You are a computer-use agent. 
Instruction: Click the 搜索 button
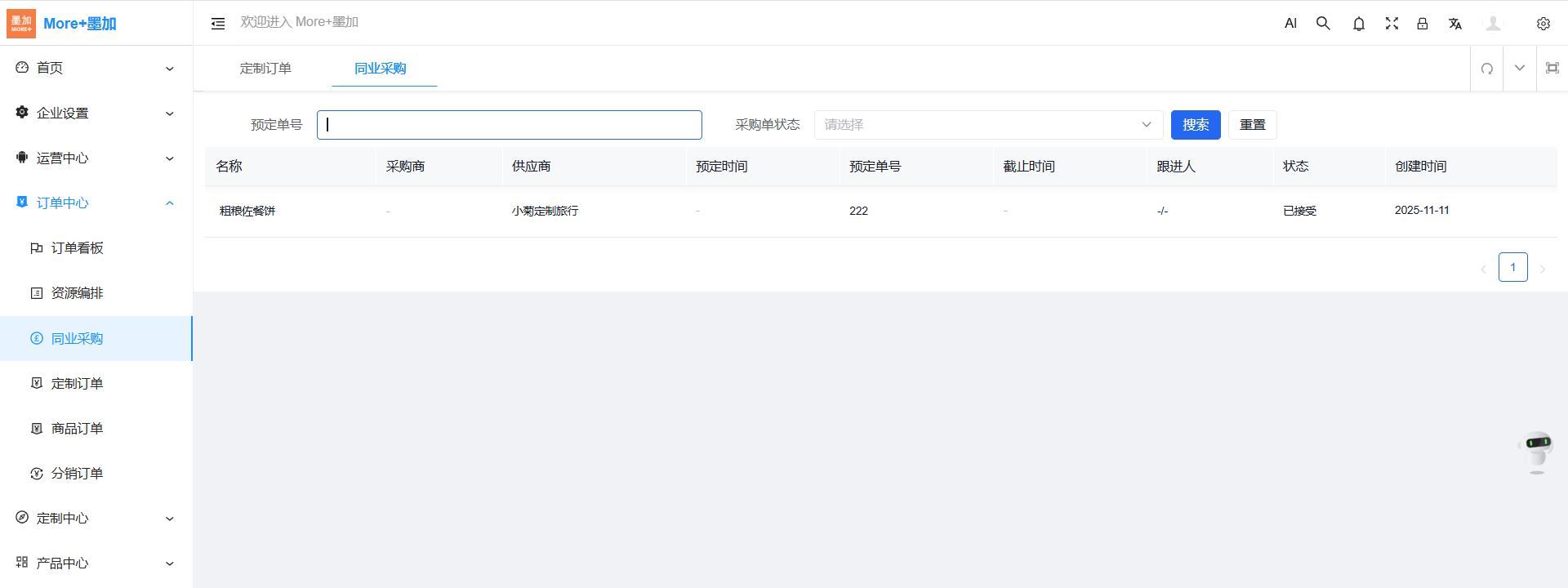click(1195, 125)
